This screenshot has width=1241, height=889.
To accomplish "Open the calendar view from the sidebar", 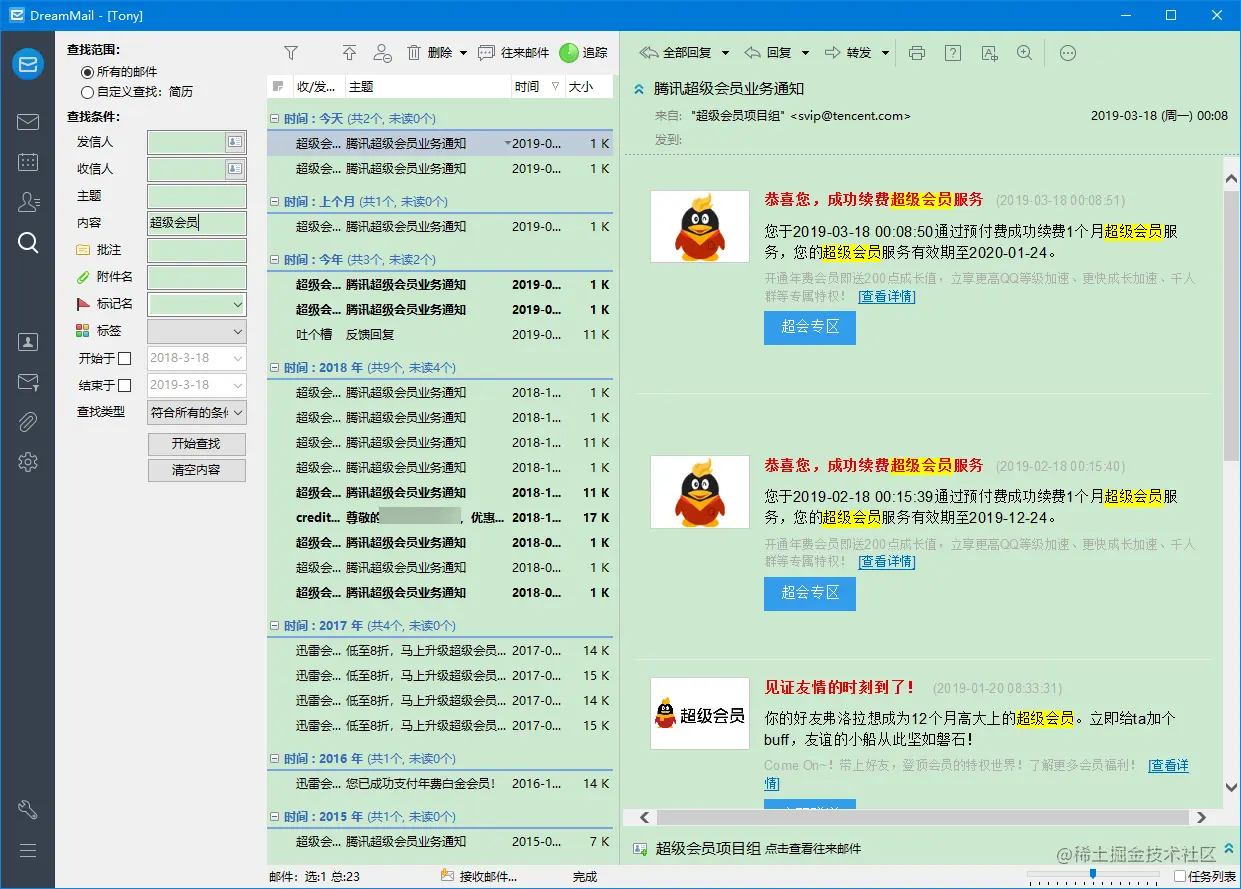I will (x=28, y=162).
